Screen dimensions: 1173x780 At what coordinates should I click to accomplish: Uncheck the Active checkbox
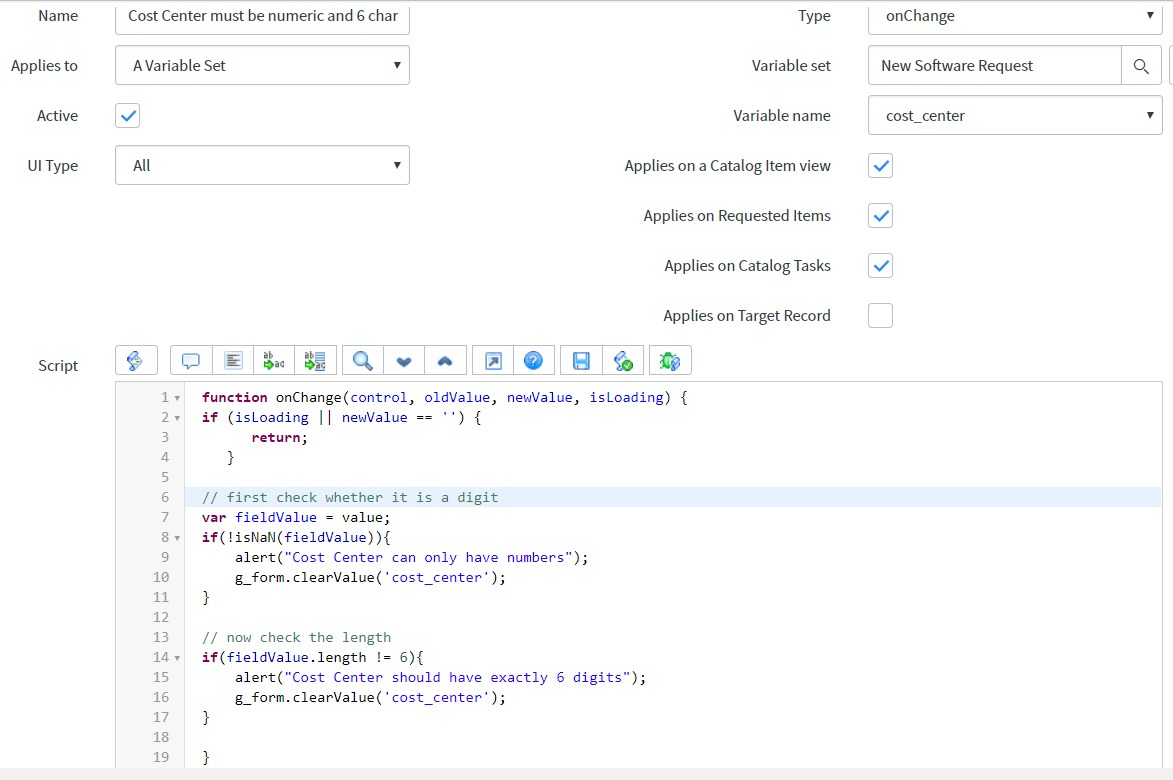click(128, 116)
